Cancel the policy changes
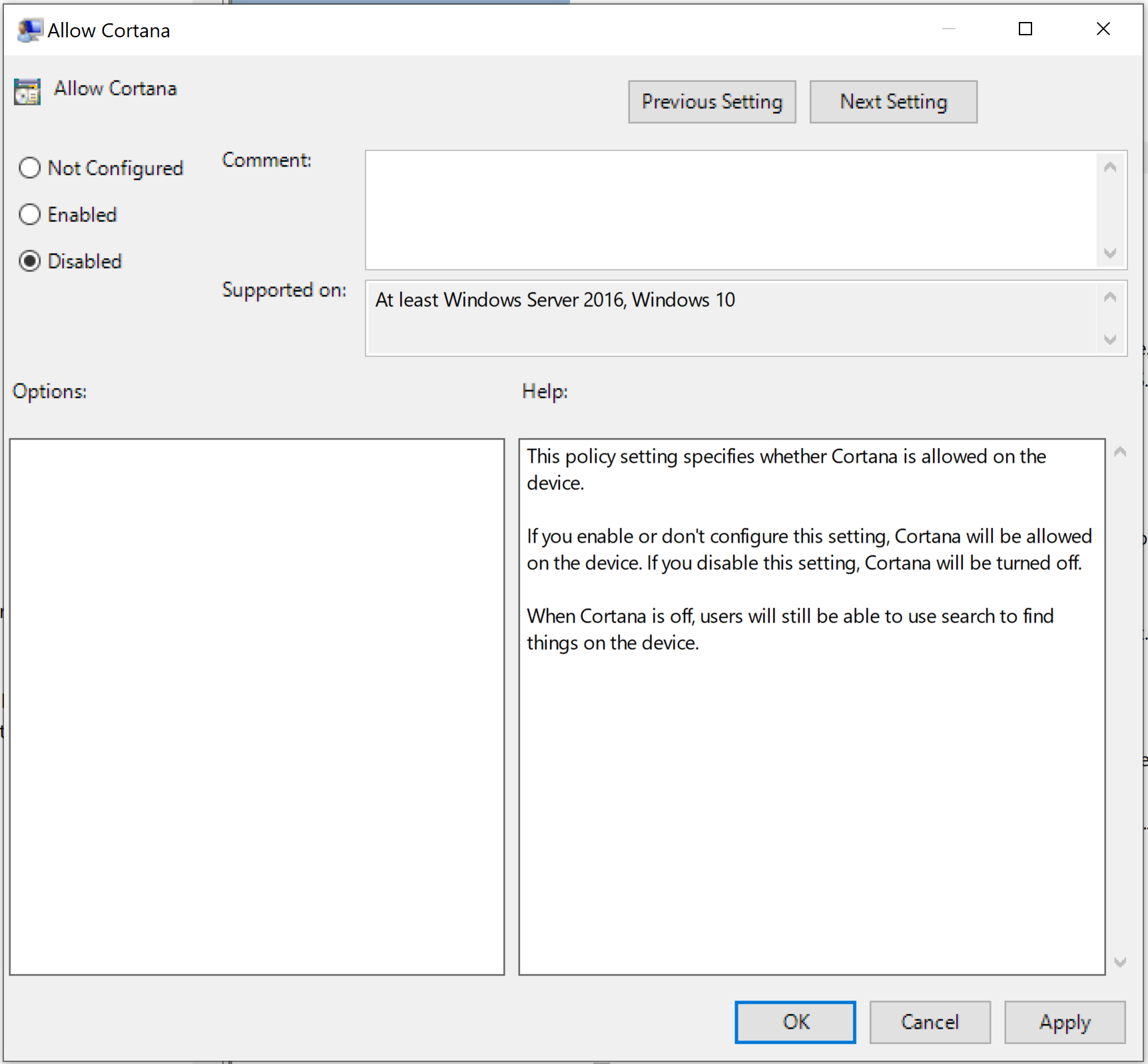1148x1064 pixels. click(929, 1022)
